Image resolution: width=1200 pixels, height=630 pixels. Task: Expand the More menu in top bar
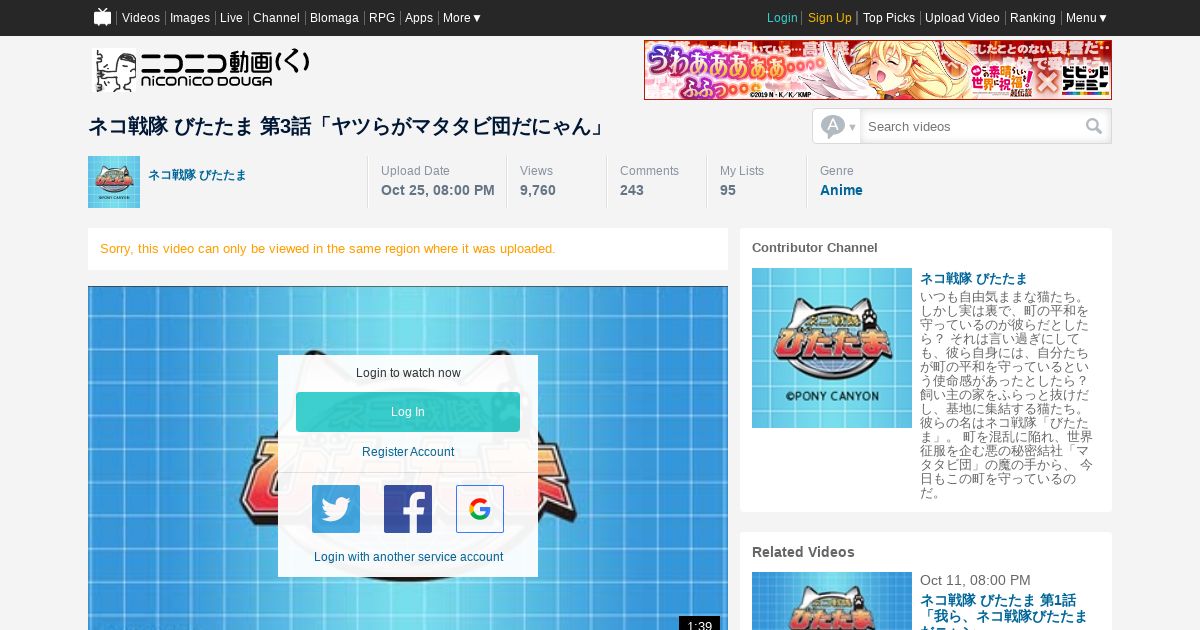462,18
